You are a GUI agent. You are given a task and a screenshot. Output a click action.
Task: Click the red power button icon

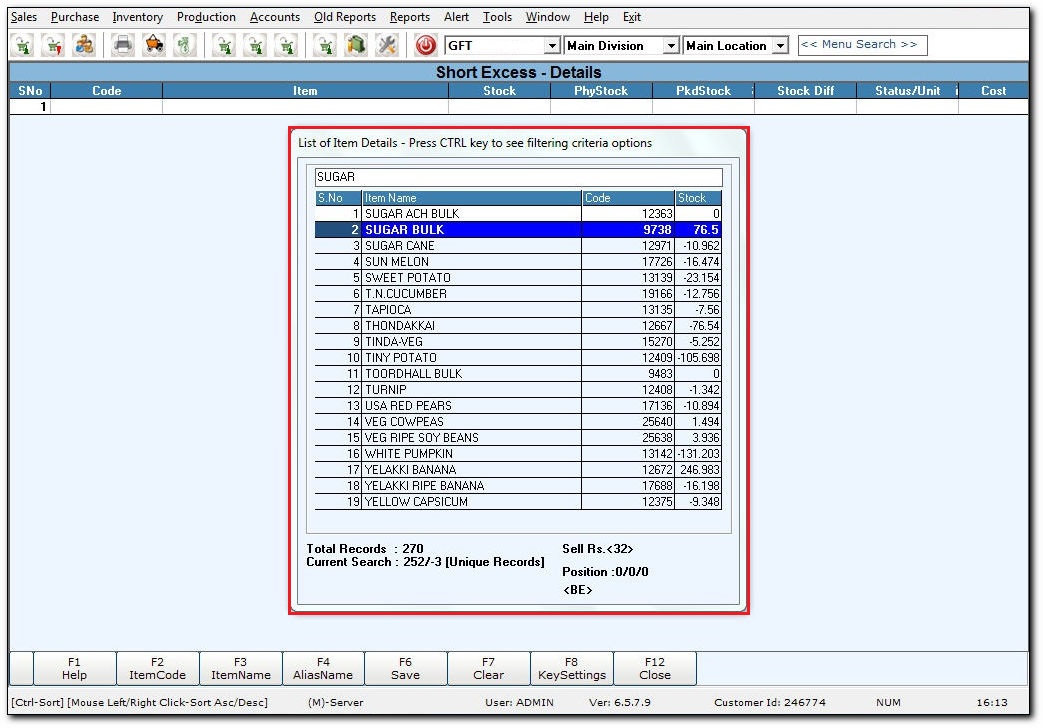pos(426,45)
